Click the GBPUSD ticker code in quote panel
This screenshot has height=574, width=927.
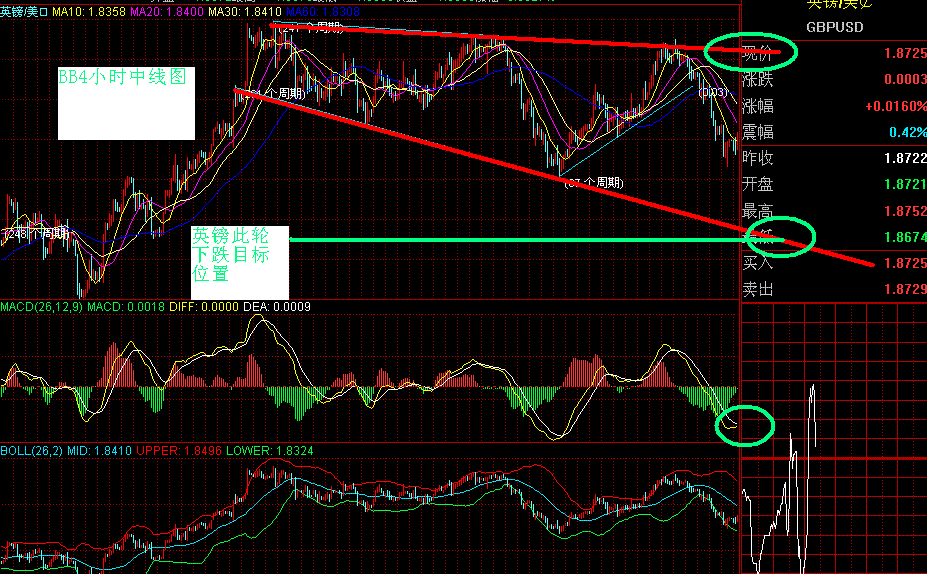[835, 27]
